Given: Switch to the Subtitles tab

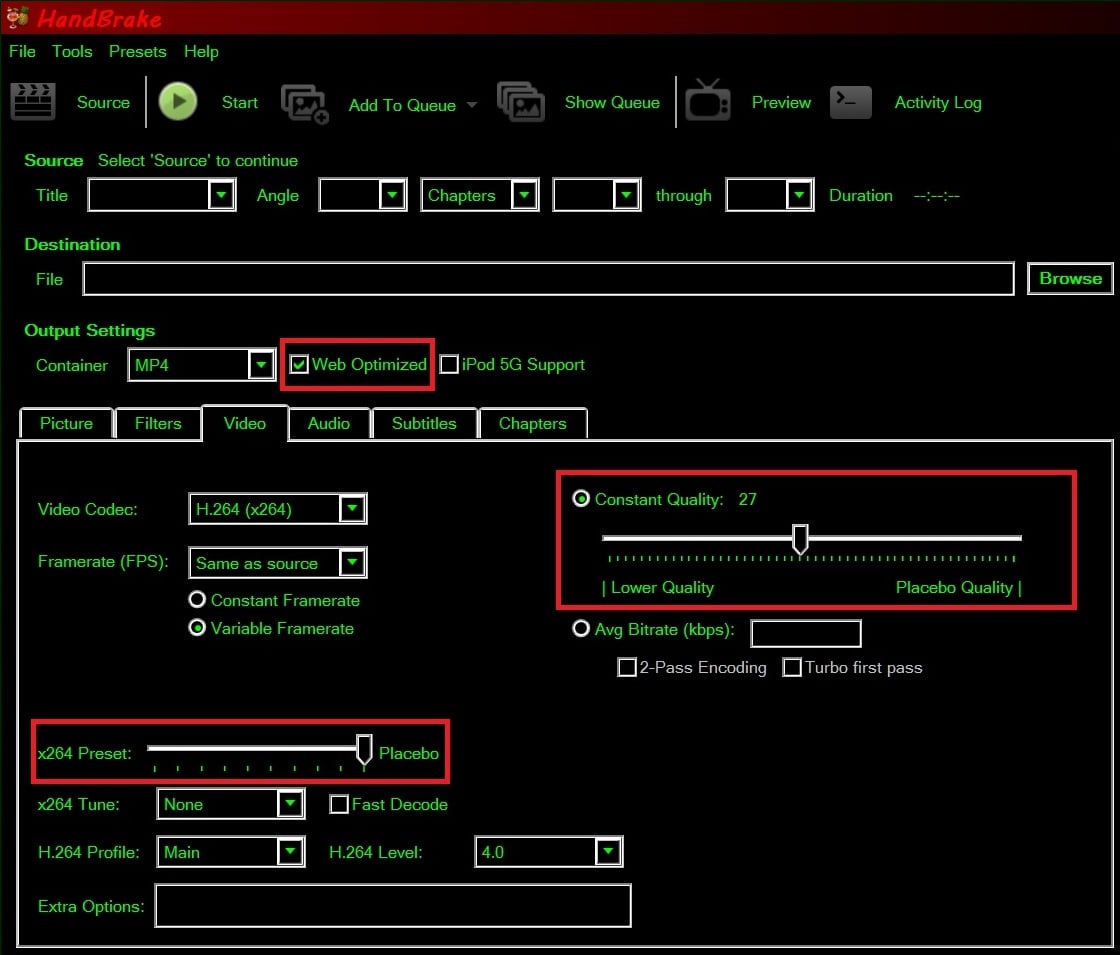Looking at the screenshot, I should [x=424, y=424].
